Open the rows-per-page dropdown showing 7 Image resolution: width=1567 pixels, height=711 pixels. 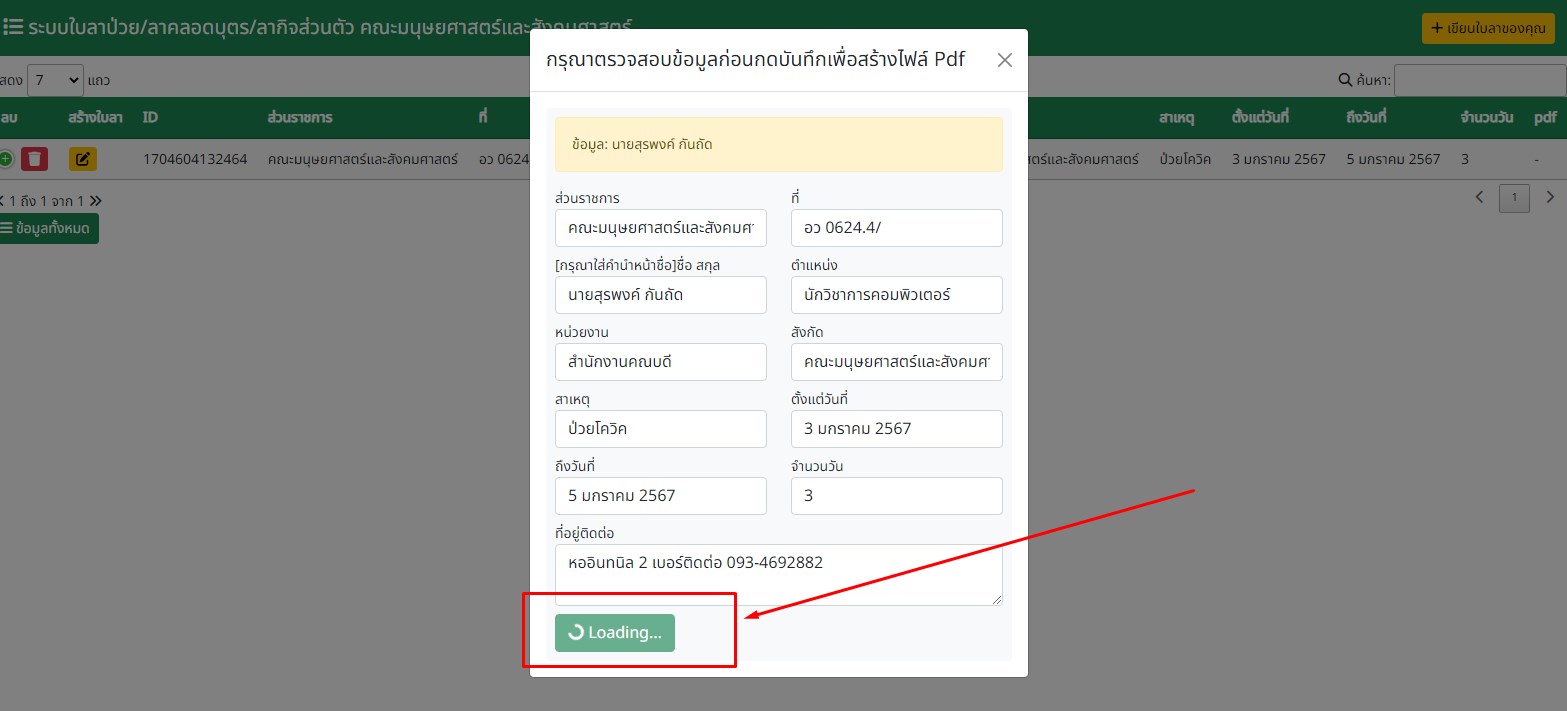(x=55, y=79)
